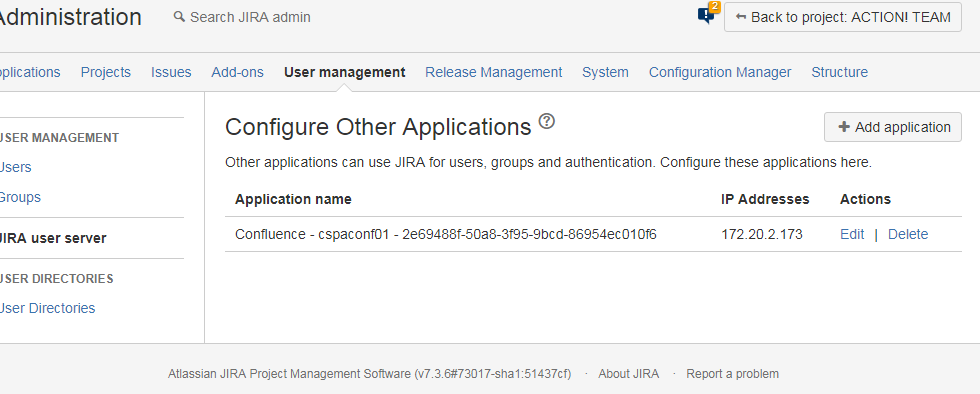This screenshot has height=394, width=980.
Task: Select JIRA user server sidebar item
Action: coord(53,238)
